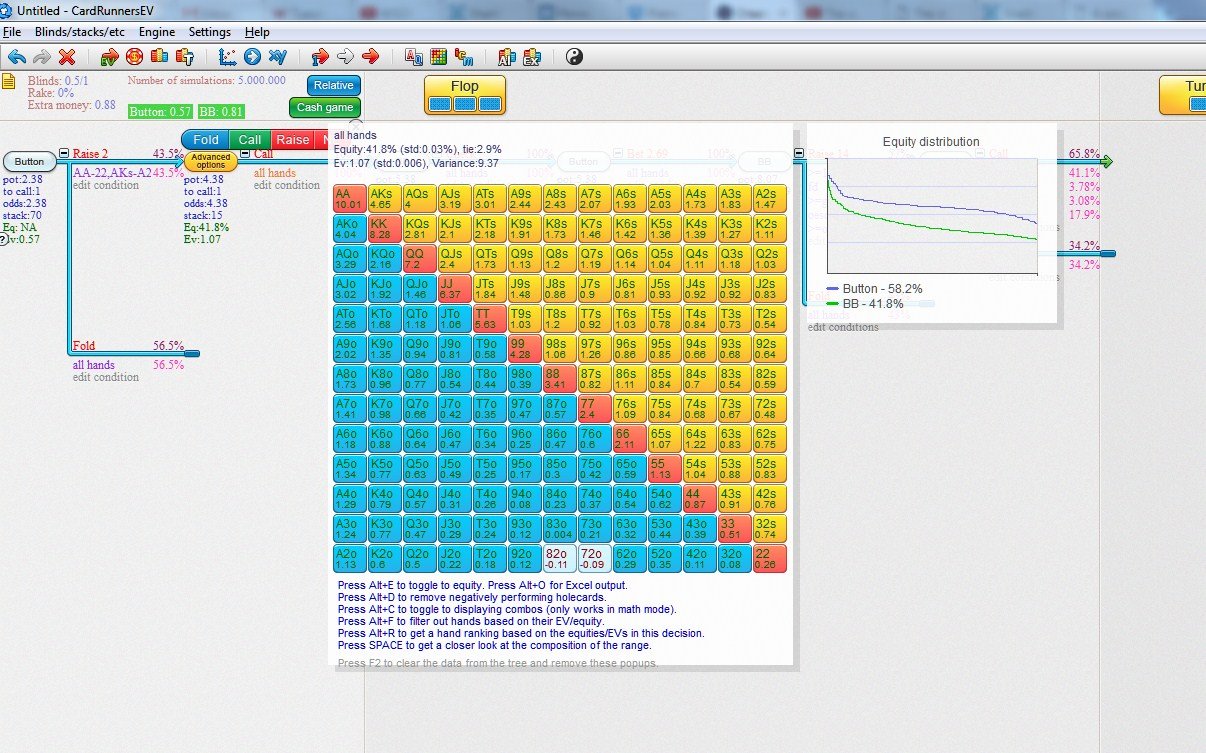Click the blue Fold action button

pyautogui.click(x=206, y=140)
